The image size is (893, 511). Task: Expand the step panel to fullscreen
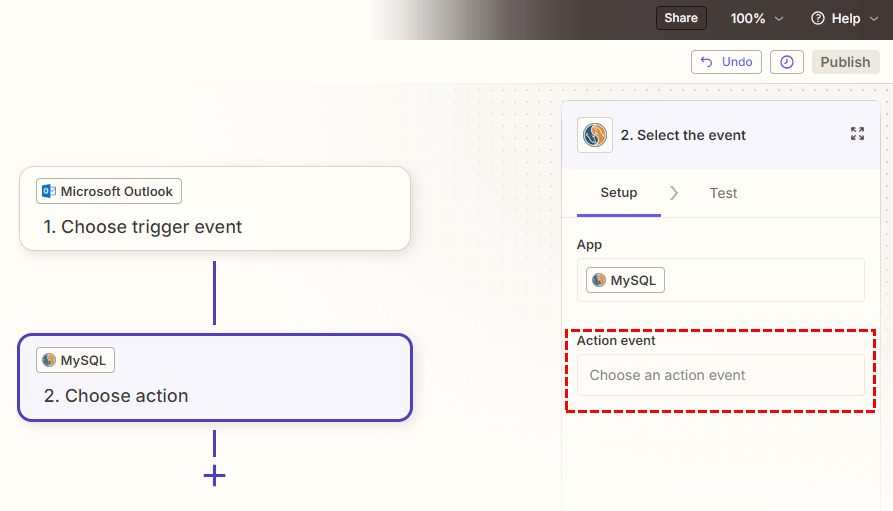pyautogui.click(x=857, y=134)
